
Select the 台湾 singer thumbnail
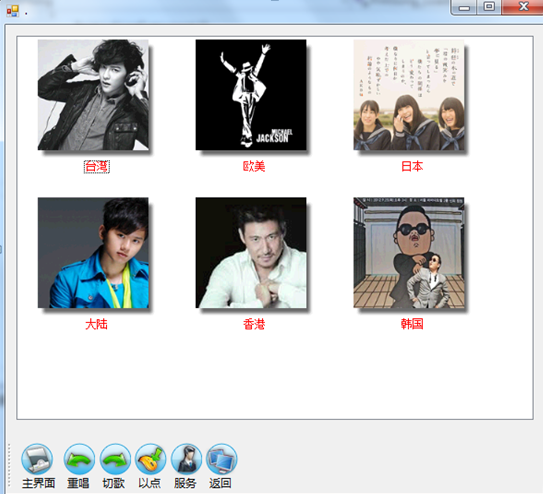click(x=93, y=95)
